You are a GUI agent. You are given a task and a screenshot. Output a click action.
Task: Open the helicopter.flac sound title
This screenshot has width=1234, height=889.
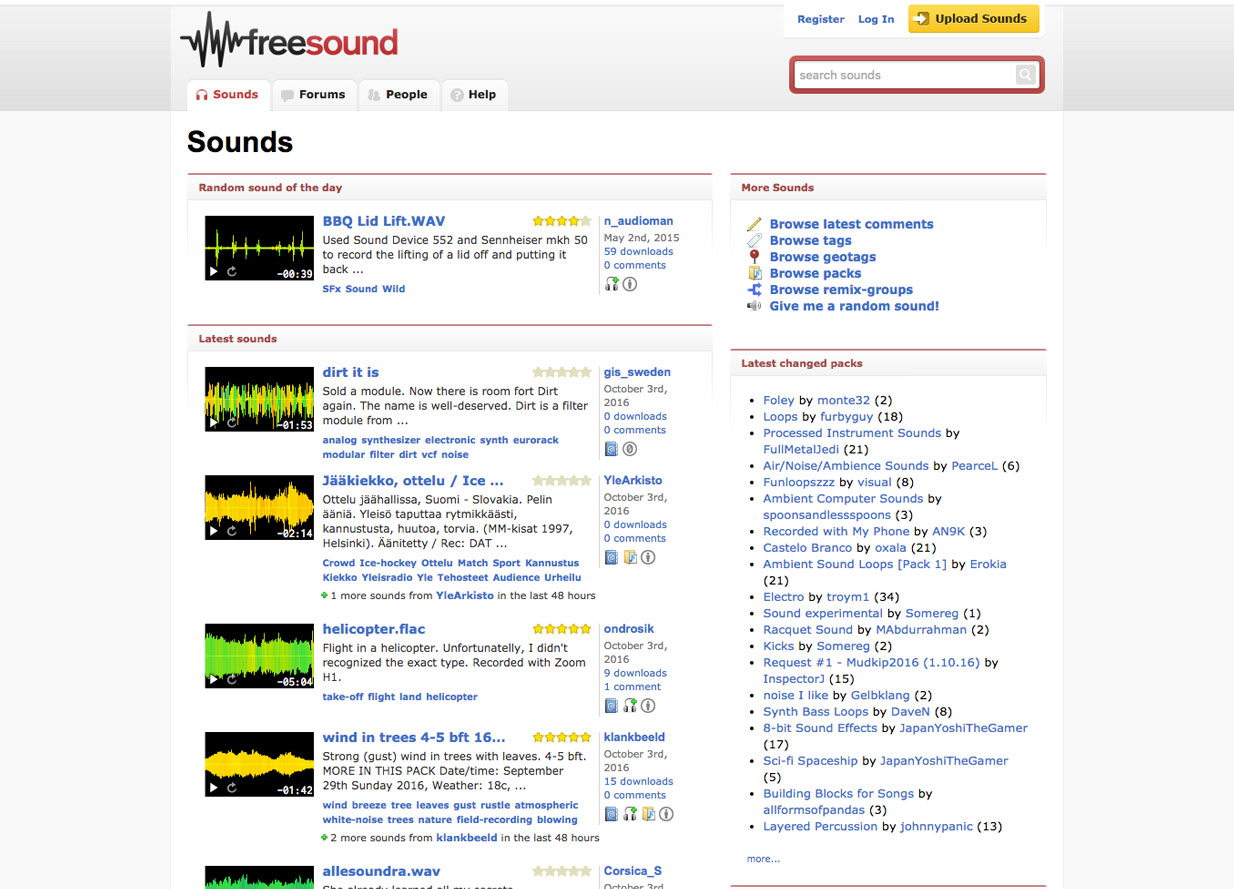click(374, 629)
